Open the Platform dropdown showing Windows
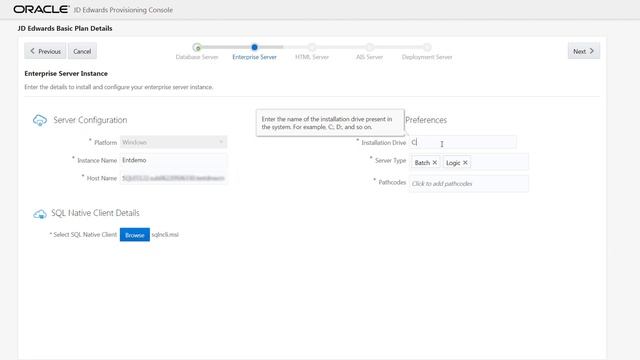Viewport: 640px width, 360px height. point(173,142)
